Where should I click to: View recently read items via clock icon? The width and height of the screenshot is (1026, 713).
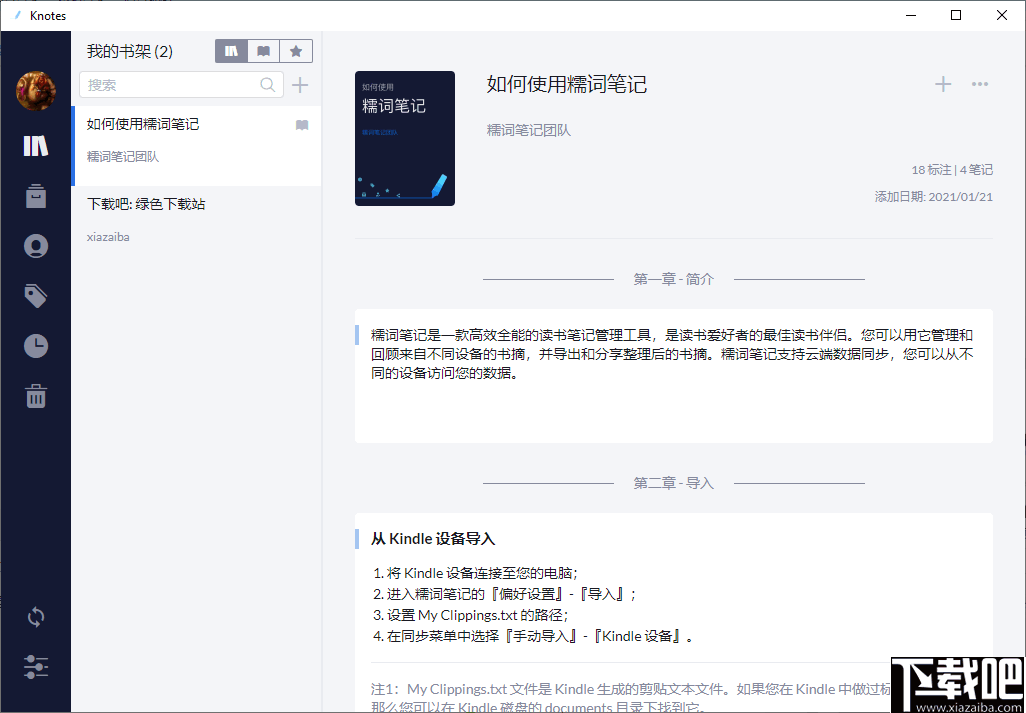[36, 346]
